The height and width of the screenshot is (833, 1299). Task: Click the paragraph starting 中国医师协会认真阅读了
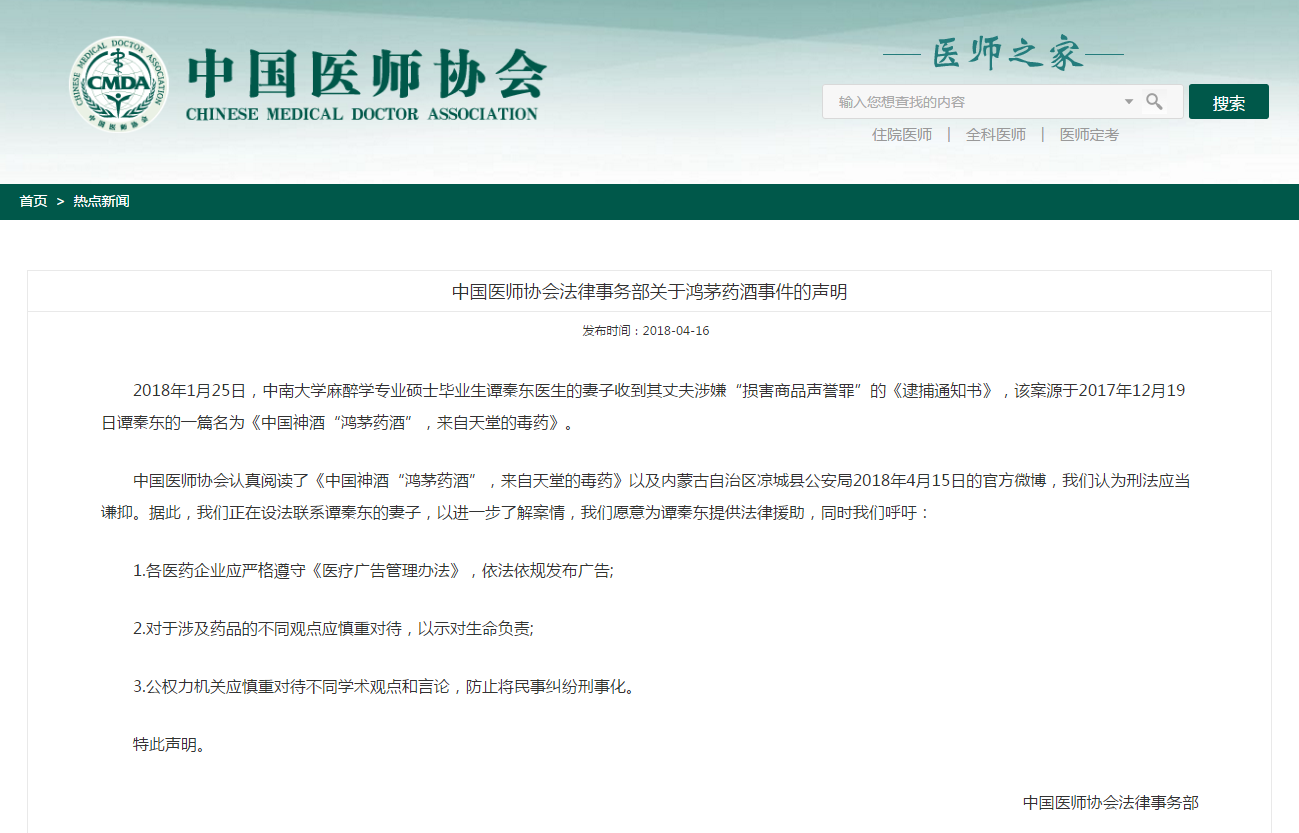[x=646, y=496]
